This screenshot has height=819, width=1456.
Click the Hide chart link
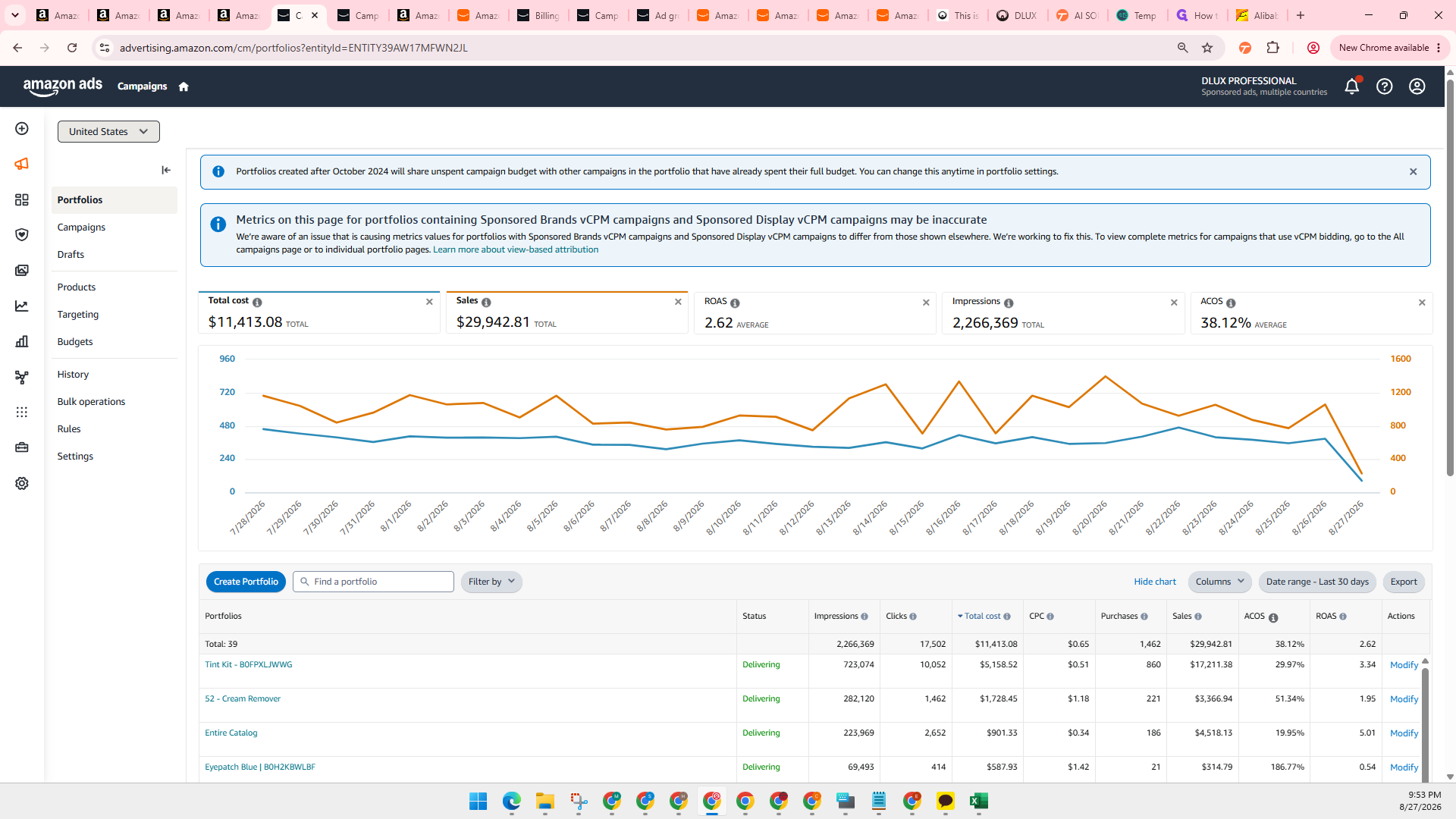(1155, 582)
